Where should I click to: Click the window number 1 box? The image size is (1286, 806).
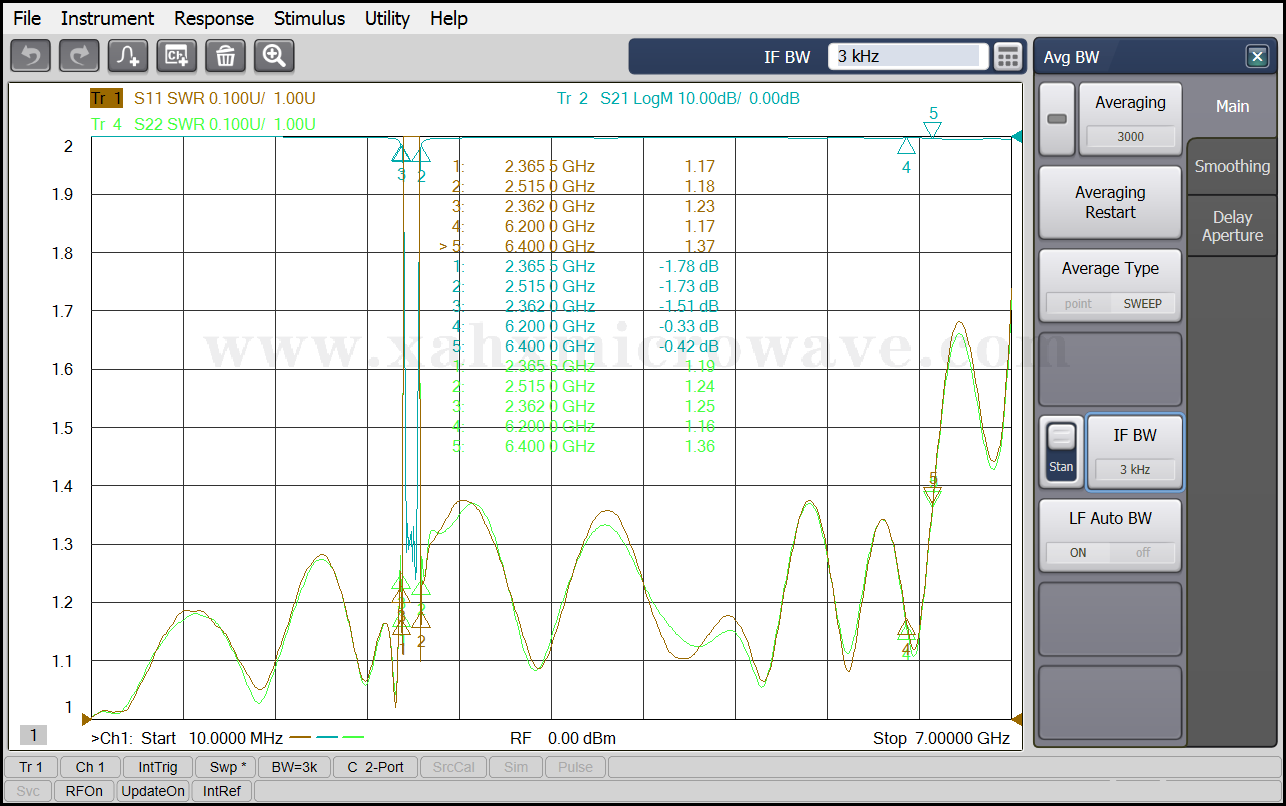click(x=33, y=736)
